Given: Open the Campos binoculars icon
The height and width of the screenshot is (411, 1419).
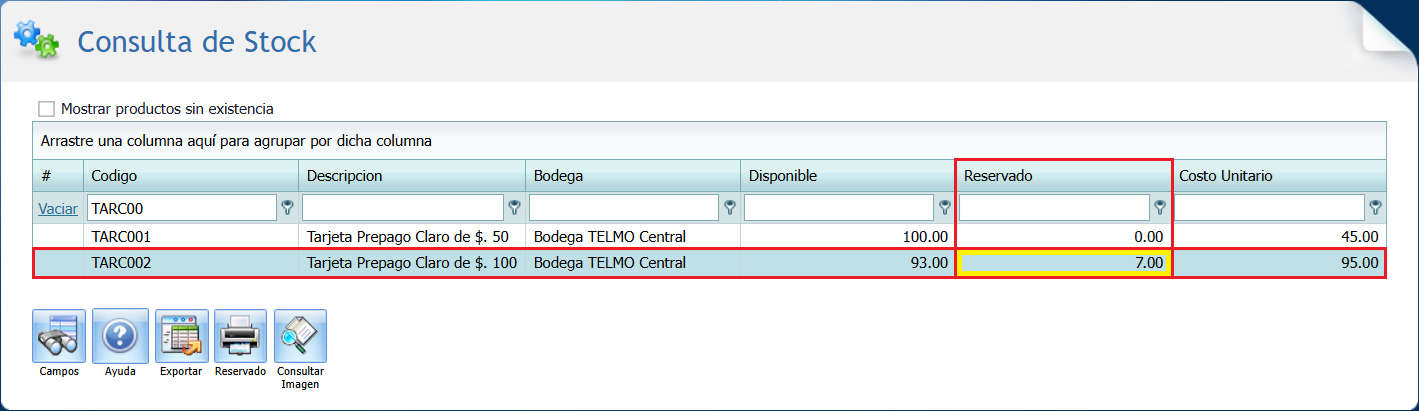Looking at the screenshot, I should pyautogui.click(x=59, y=335).
